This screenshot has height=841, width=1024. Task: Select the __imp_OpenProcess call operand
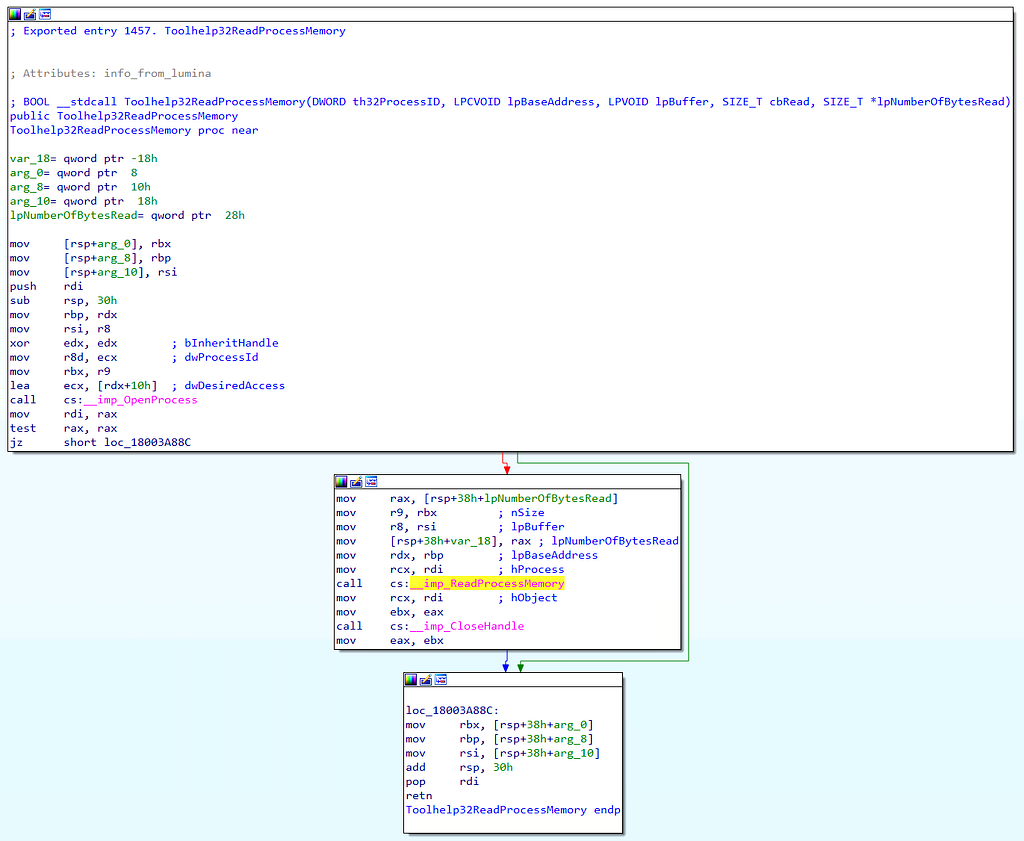140,400
